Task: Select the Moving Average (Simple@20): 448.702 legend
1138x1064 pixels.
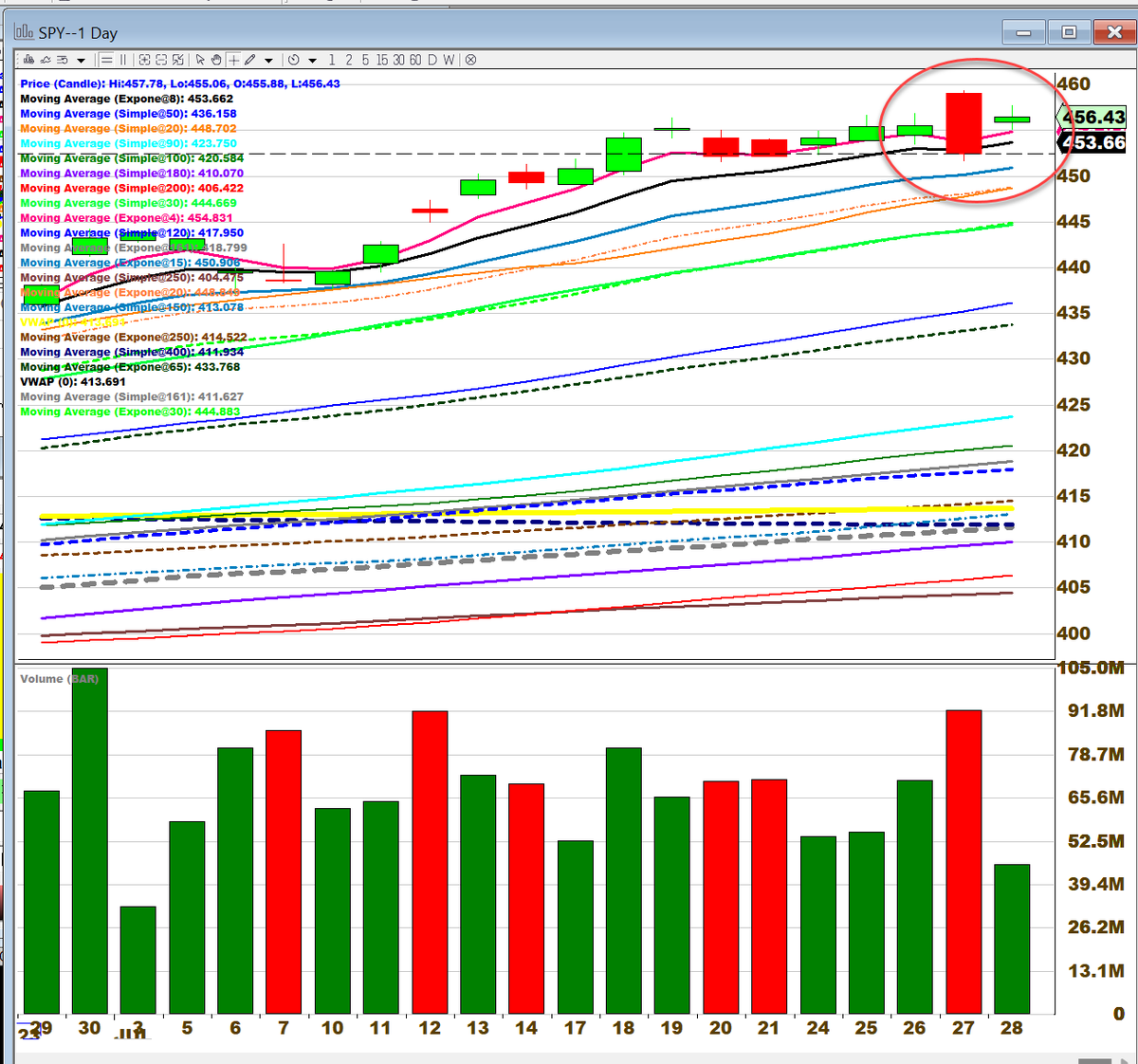Action: tap(129, 129)
